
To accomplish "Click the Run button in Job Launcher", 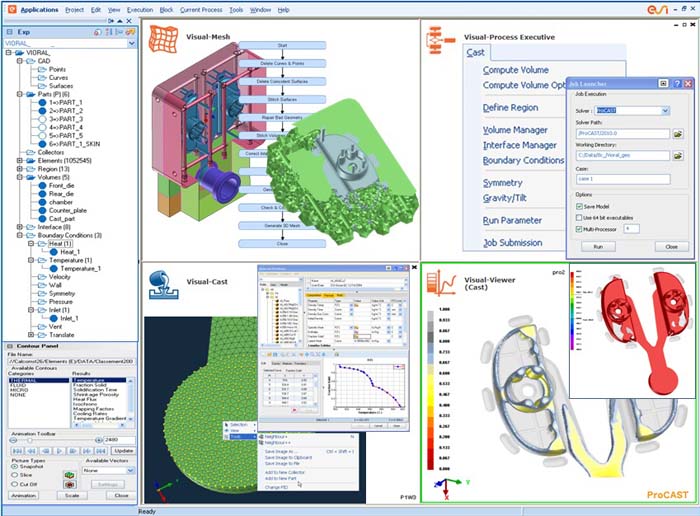I will (598, 247).
